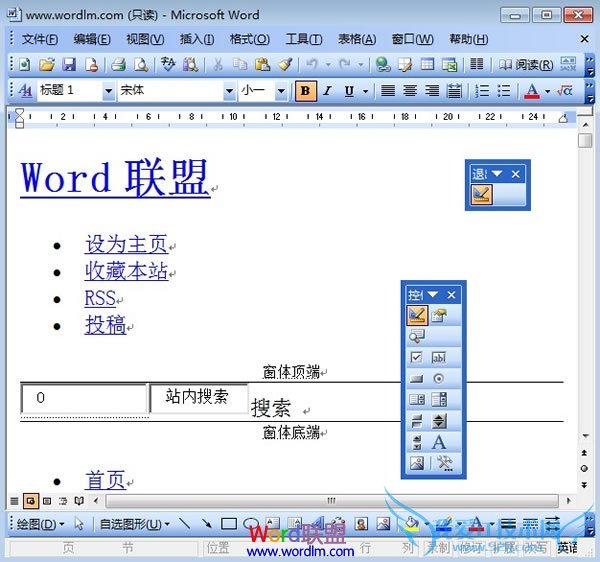This screenshot has width=600, height=562.
Task: Open the font size dropdown showing 小一
Action: 281,91
